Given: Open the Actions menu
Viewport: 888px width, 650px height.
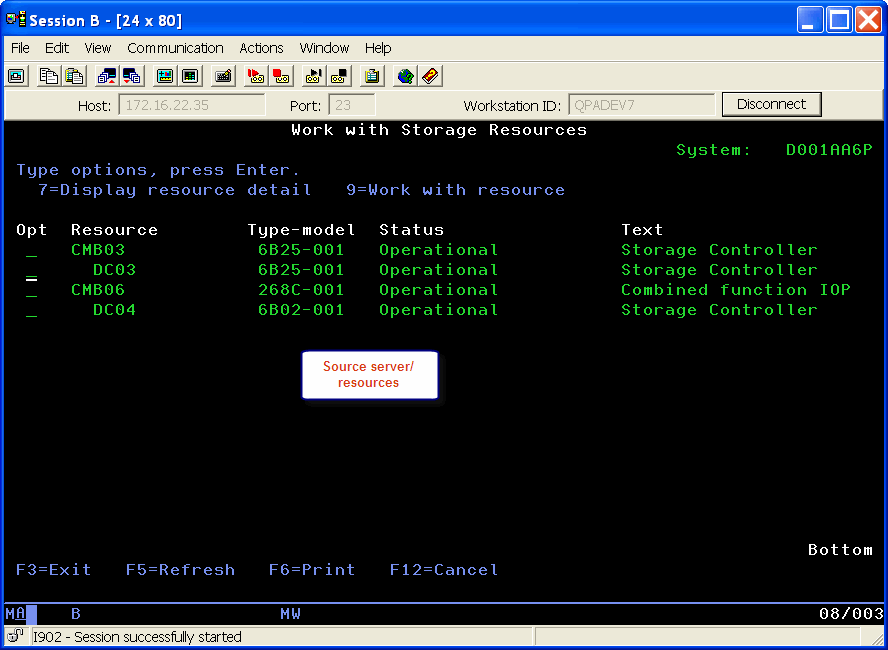Looking at the screenshot, I should 261,48.
